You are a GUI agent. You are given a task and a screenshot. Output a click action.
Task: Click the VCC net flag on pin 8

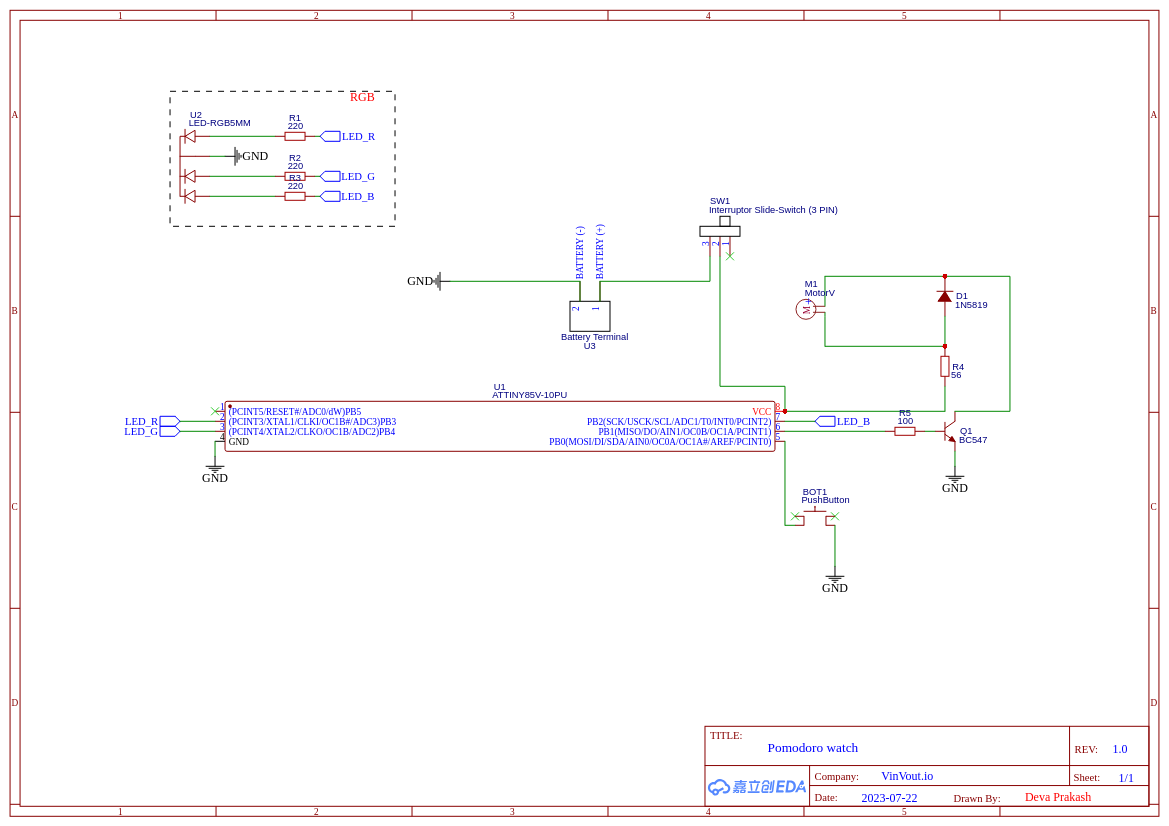click(762, 411)
